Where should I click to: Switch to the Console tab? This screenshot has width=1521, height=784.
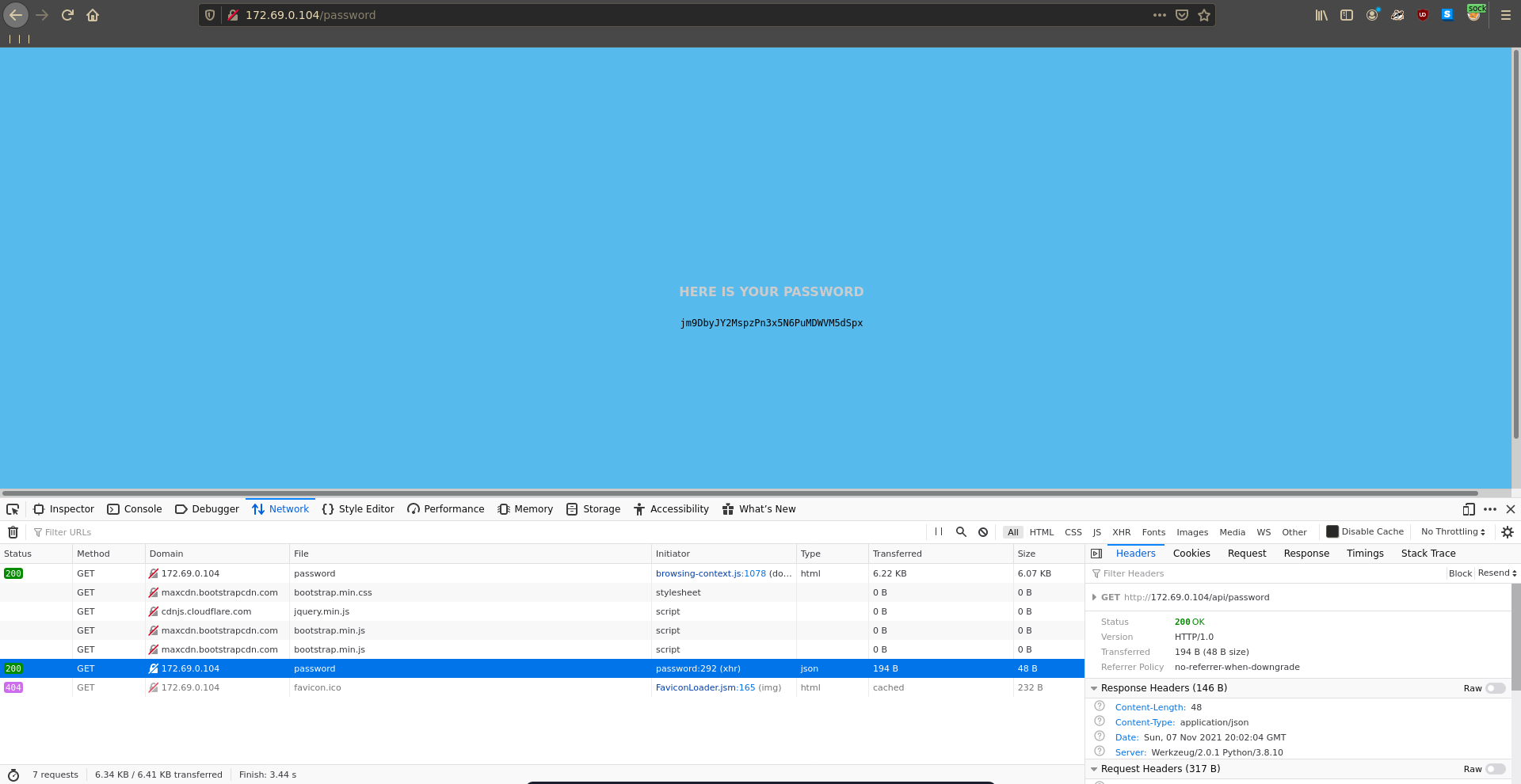pyautogui.click(x=135, y=509)
